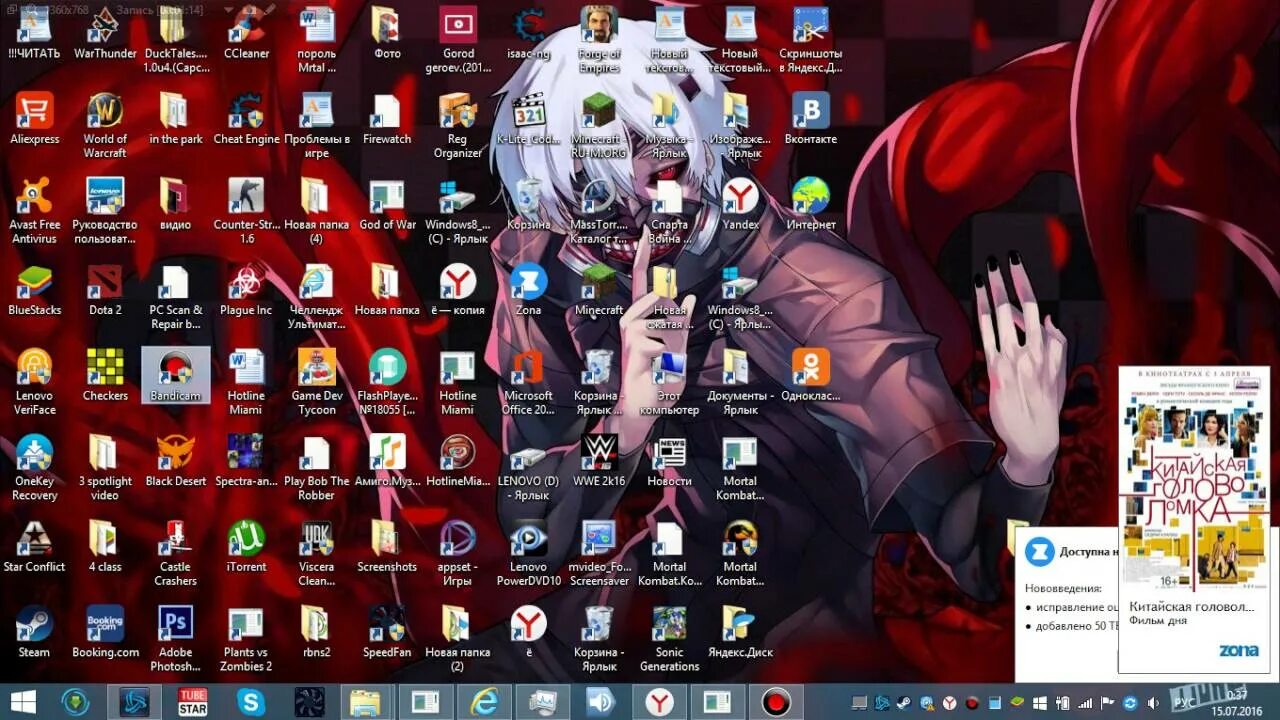Open Counter-Strike 1.6 shortcut

pos(246,211)
